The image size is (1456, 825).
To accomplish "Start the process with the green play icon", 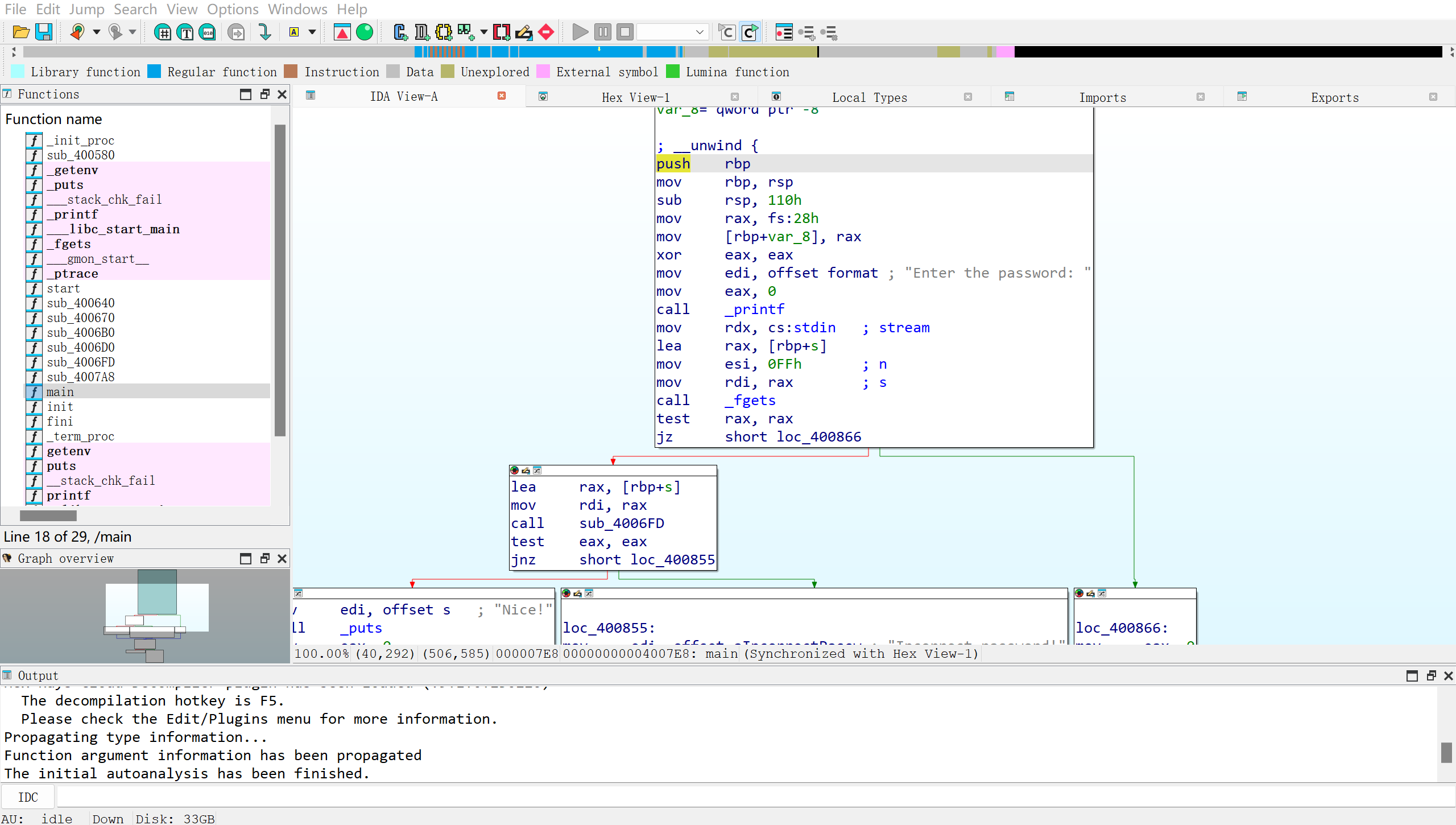I will tap(580, 32).
